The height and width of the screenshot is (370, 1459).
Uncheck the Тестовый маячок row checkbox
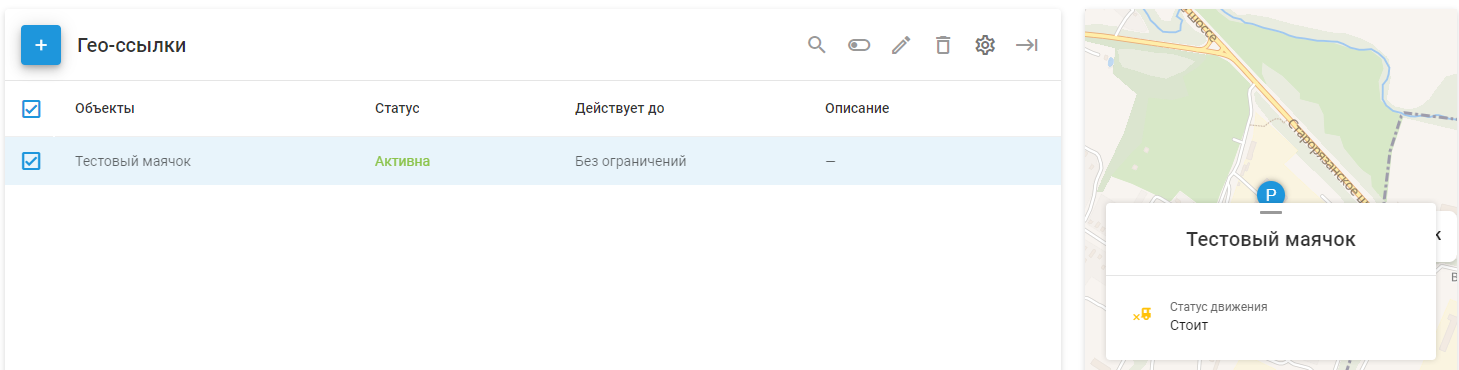point(31,161)
